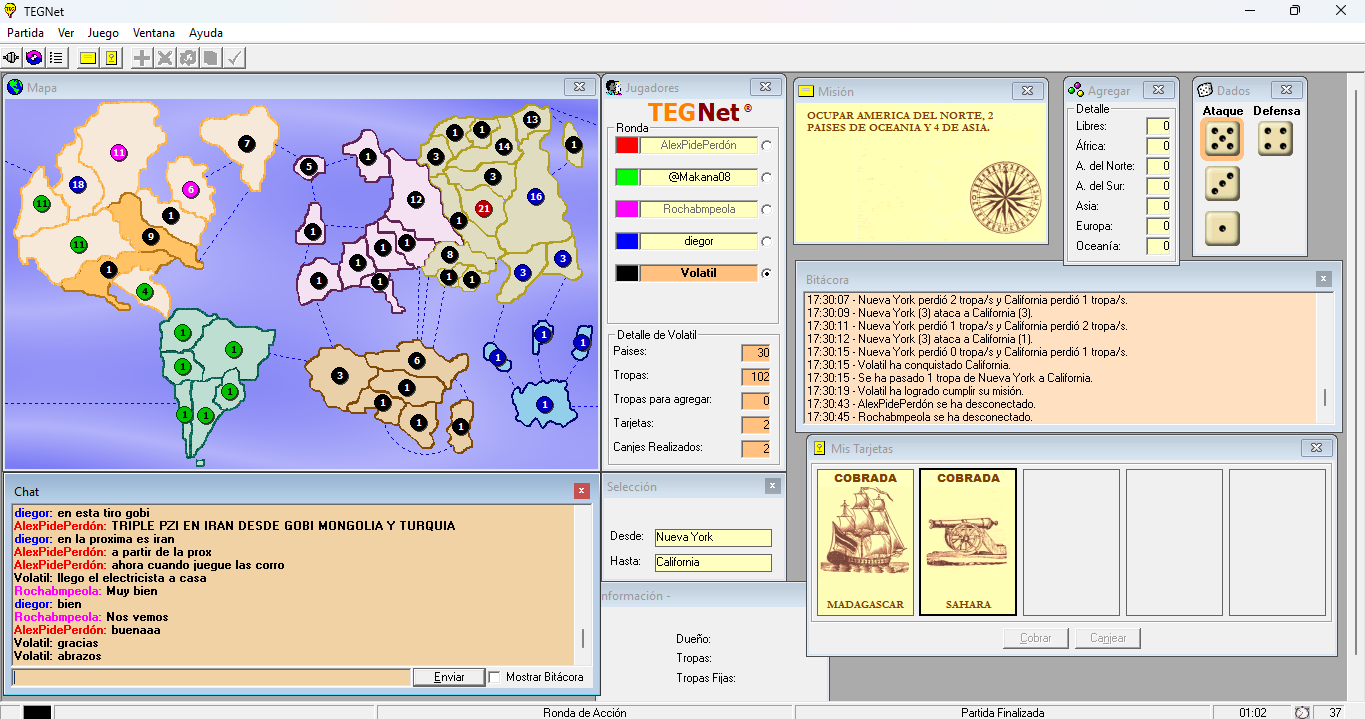The width and height of the screenshot is (1365, 719).
Task: Click the attack die showing three
Action: click(x=1222, y=184)
